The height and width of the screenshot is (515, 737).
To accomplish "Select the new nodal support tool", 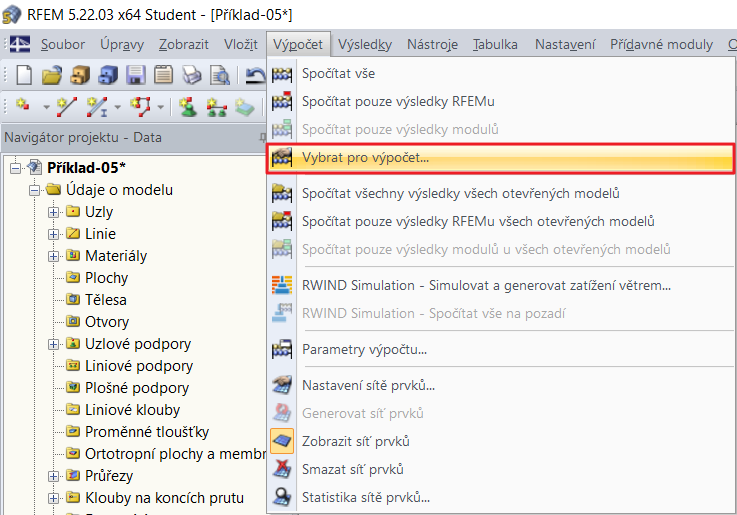I will [186, 105].
